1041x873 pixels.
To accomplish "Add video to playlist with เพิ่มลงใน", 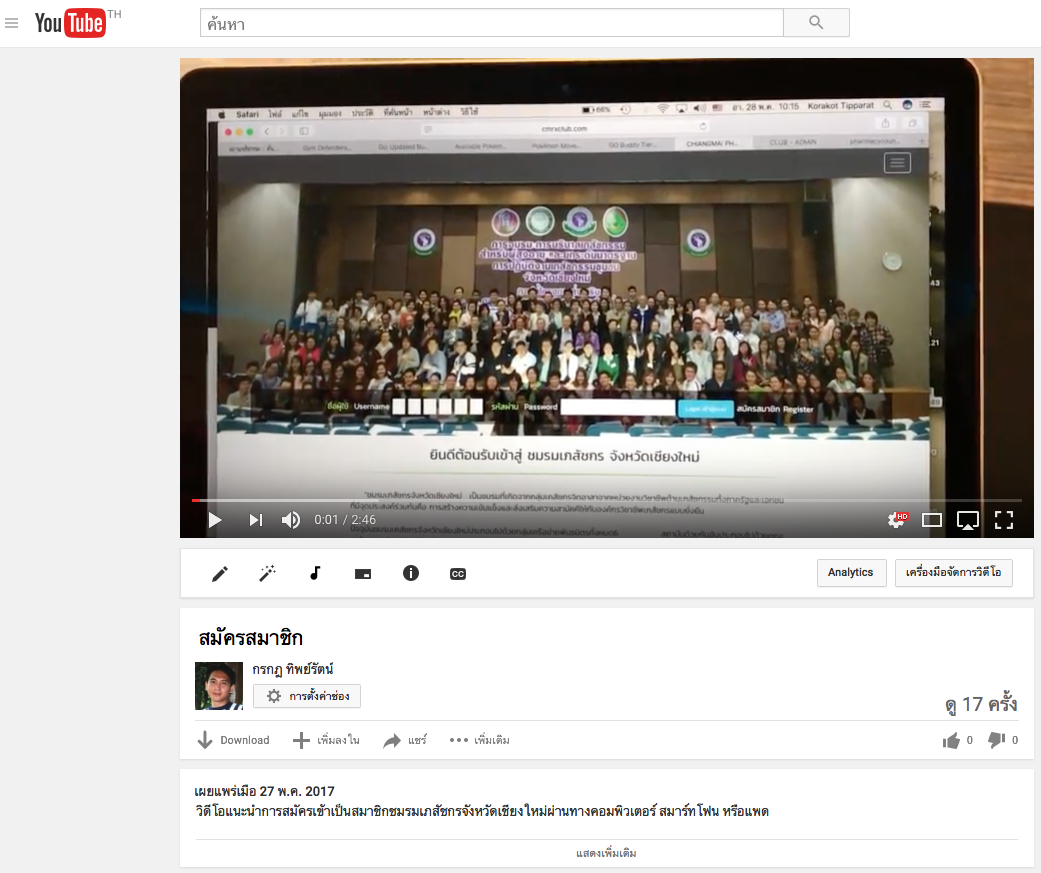I will point(327,740).
